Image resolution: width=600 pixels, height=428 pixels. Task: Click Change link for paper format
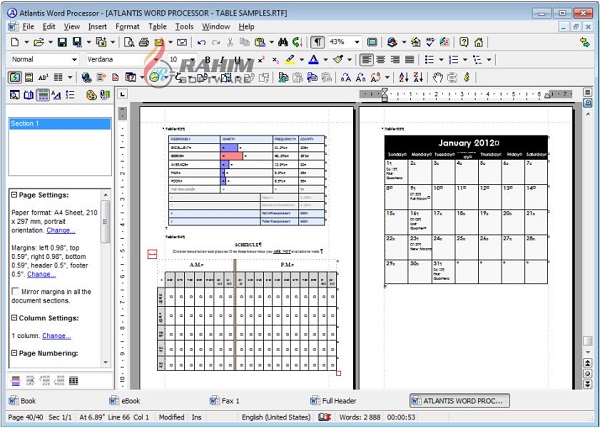[61, 230]
